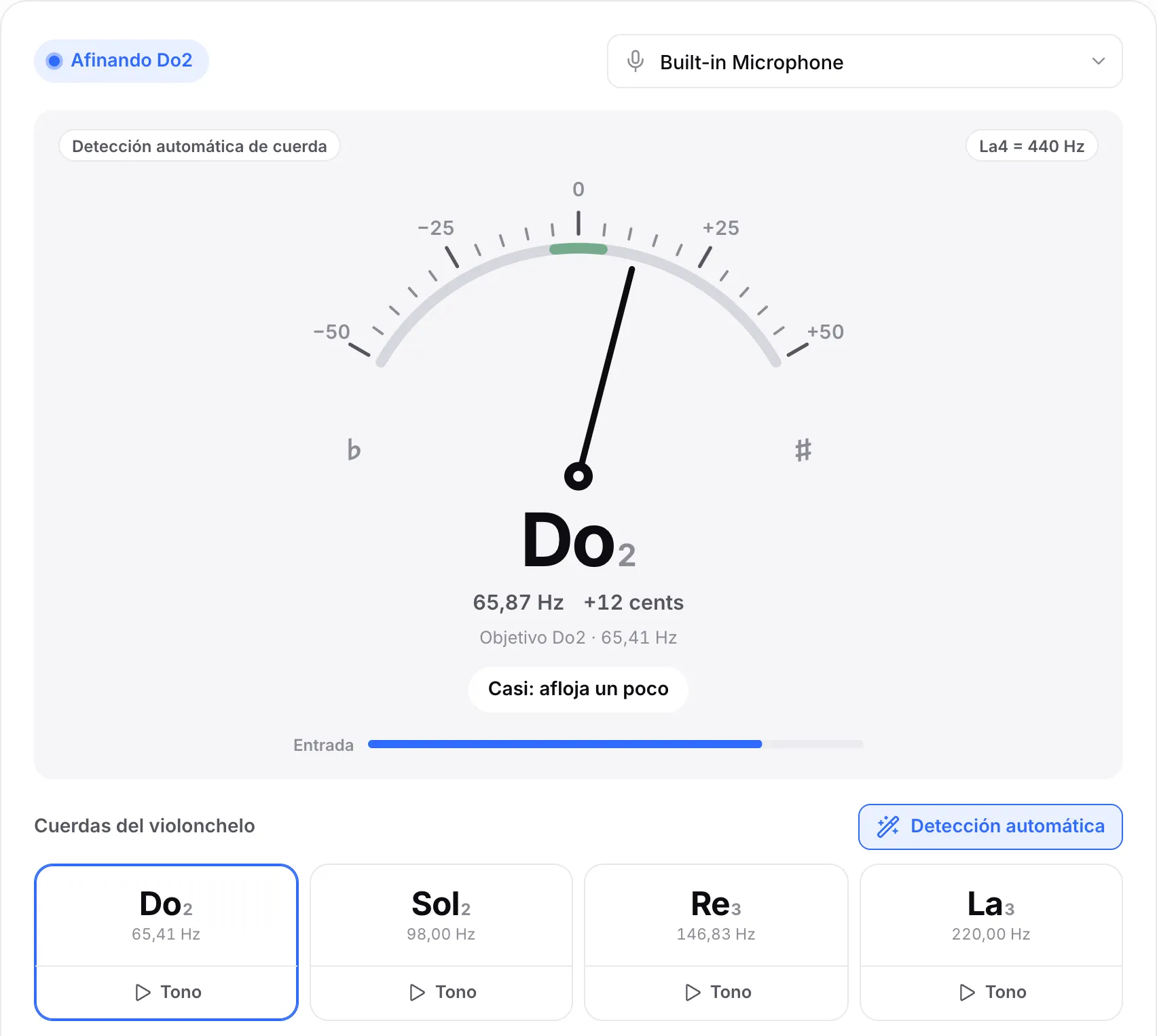
Task: Play the Tono for Do2
Action: [166, 992]
